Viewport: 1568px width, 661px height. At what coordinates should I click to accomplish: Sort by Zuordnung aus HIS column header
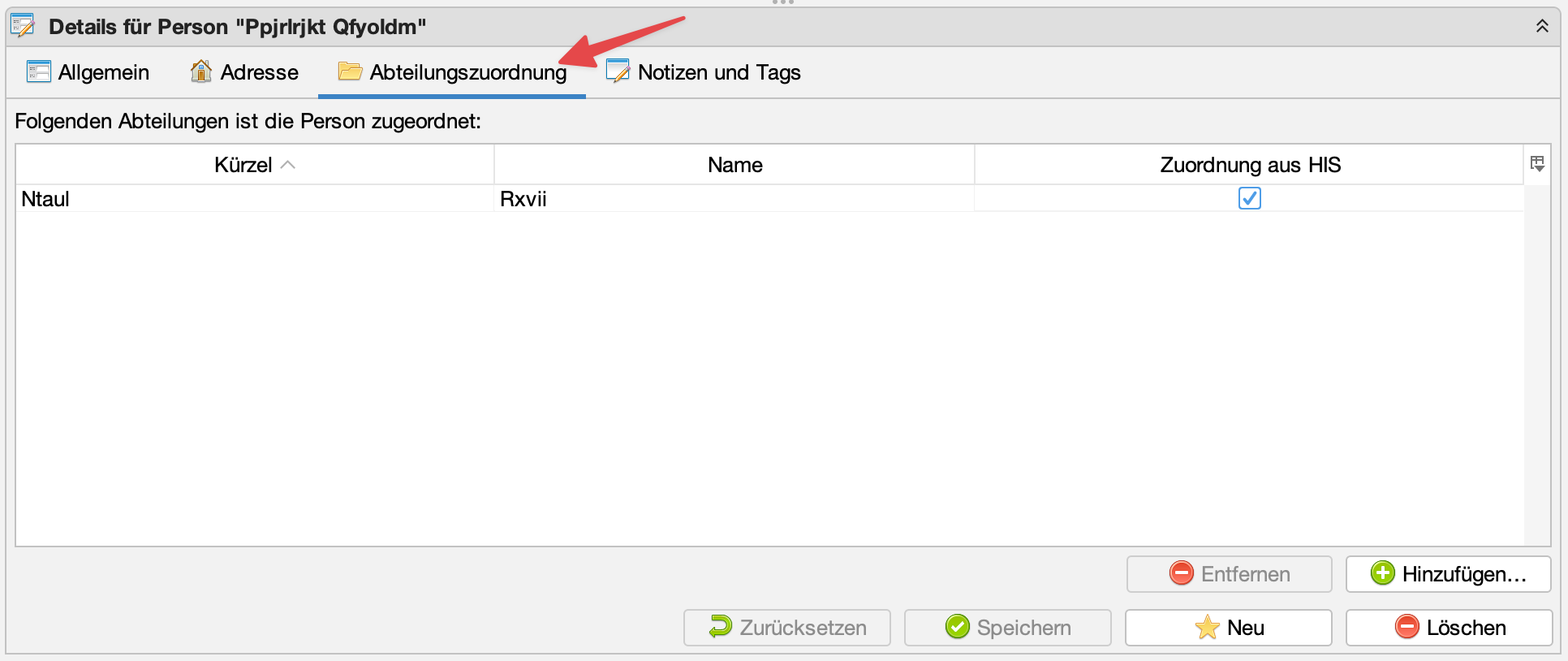pos(1249,165)
